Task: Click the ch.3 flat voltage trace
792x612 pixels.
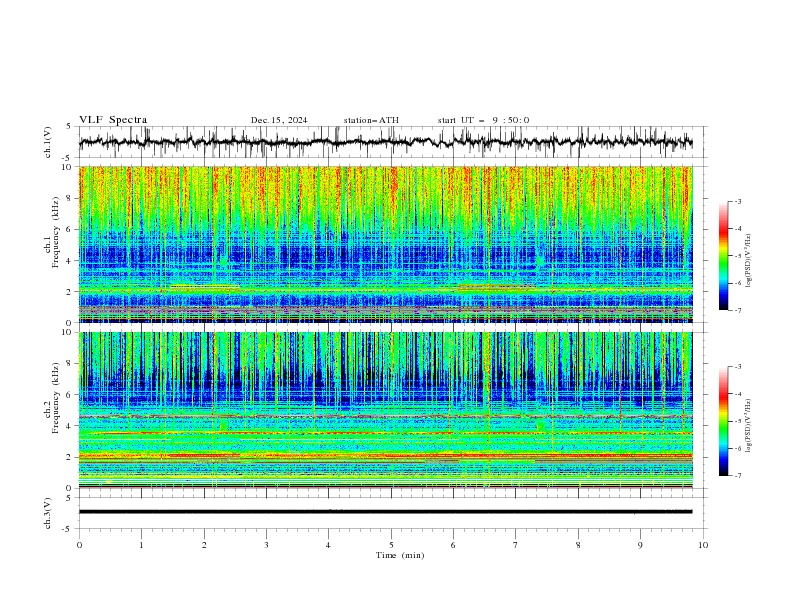Action: pyautogui.click(x=385, y=512)
